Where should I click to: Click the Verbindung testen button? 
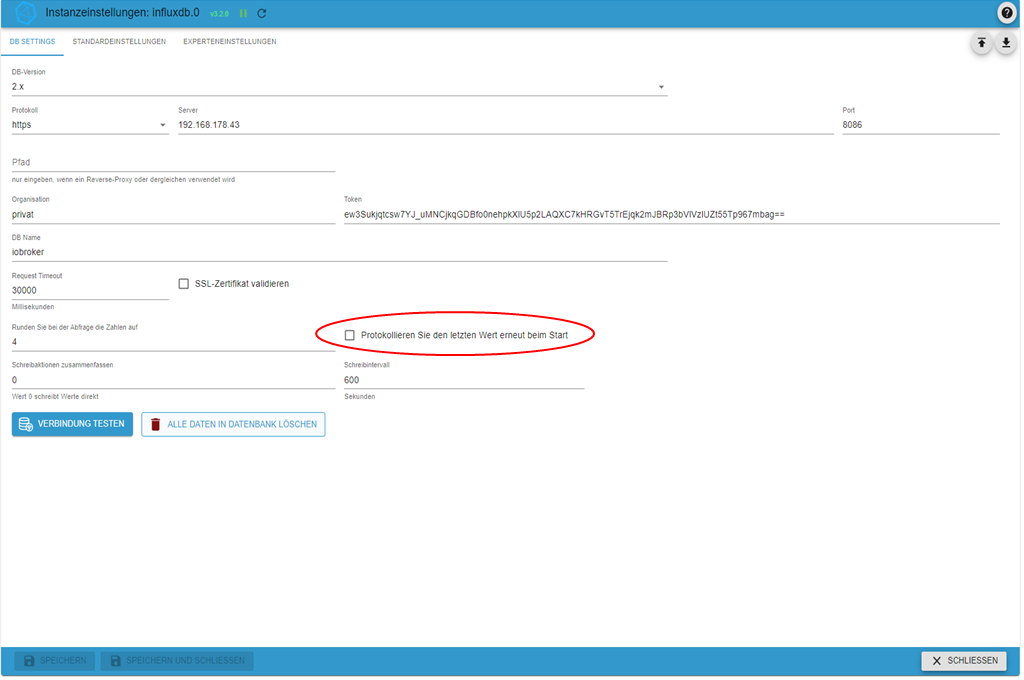[x=72, y=424]
